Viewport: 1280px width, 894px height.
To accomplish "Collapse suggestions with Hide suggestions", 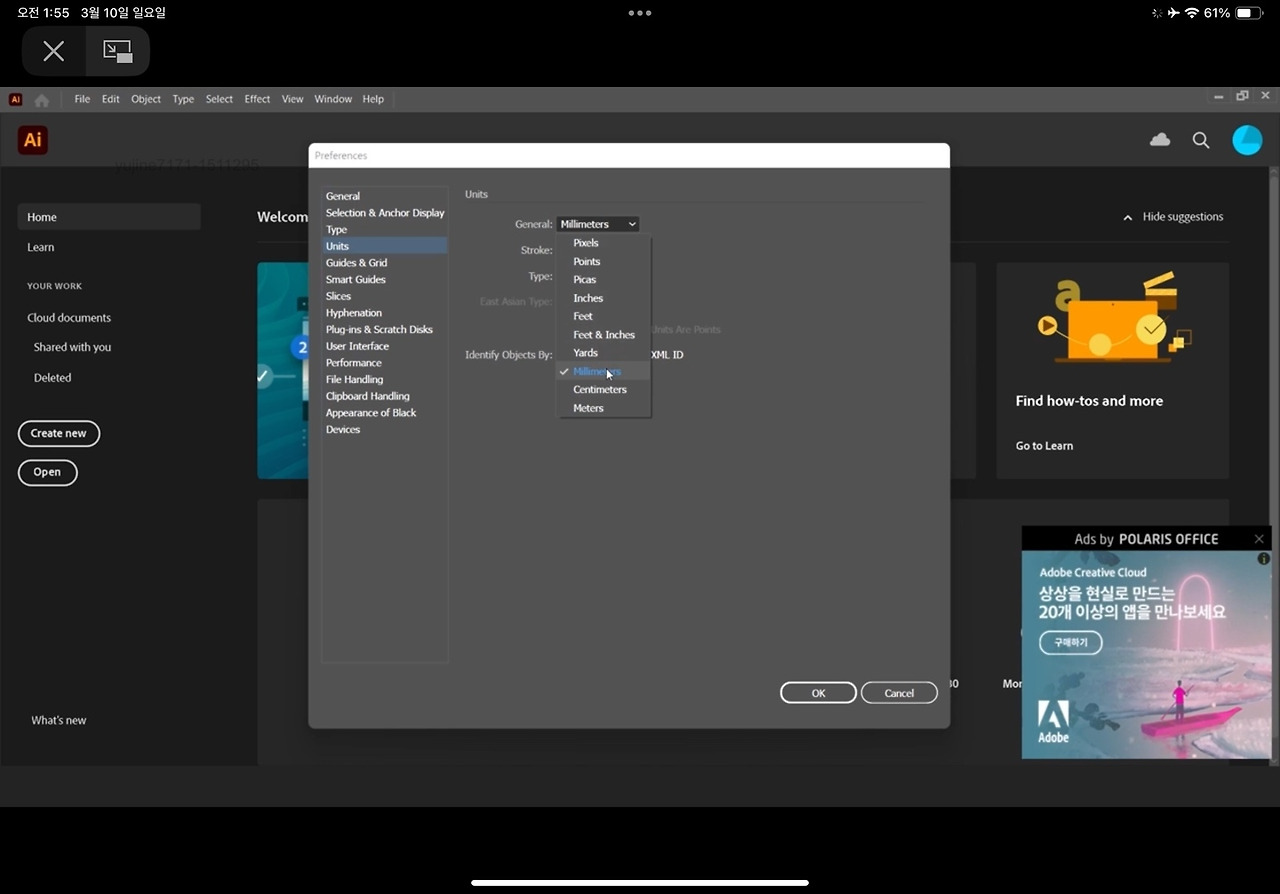I will pyautogui.click(x=1173, y=217).
